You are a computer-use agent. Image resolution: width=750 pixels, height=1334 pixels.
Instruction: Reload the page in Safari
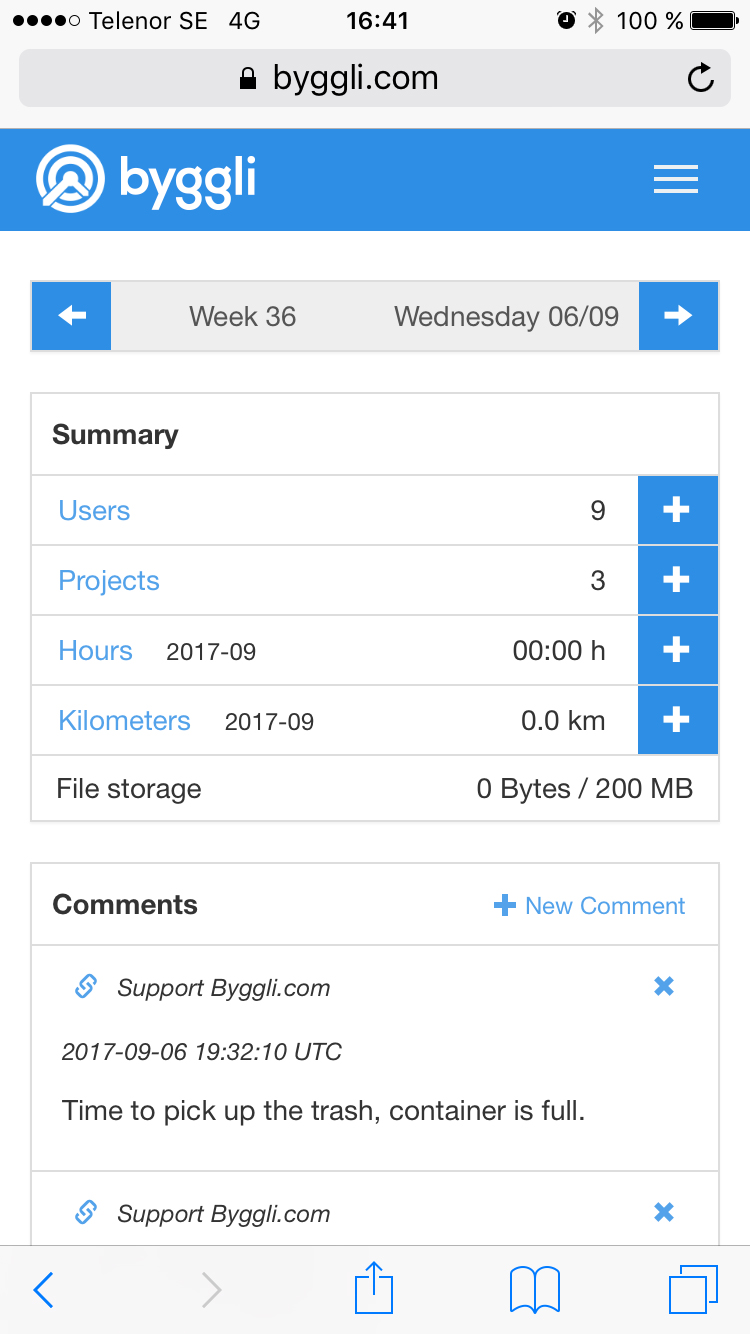(x=701, y=78)
